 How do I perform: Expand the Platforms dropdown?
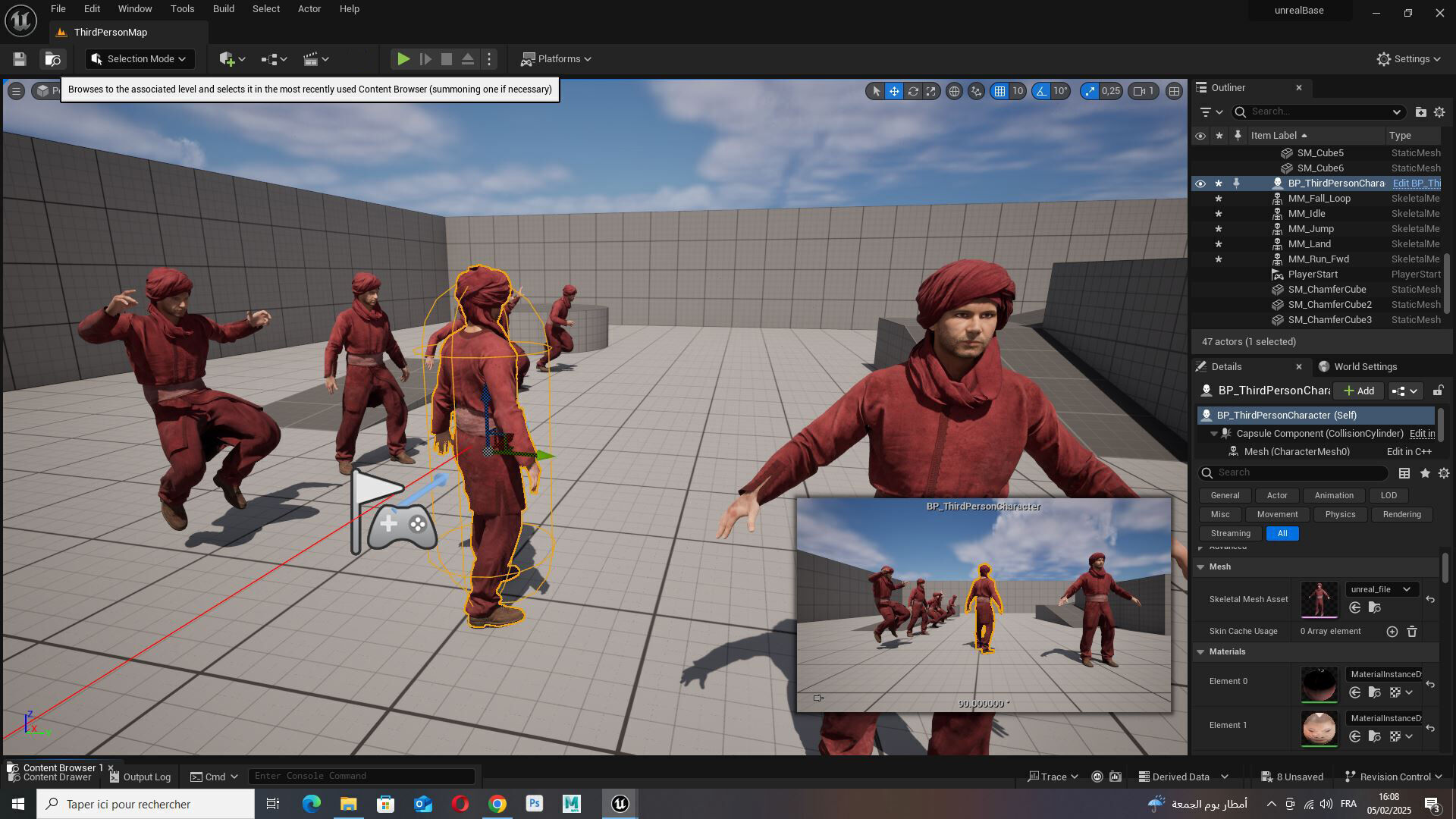pos(556,59)
